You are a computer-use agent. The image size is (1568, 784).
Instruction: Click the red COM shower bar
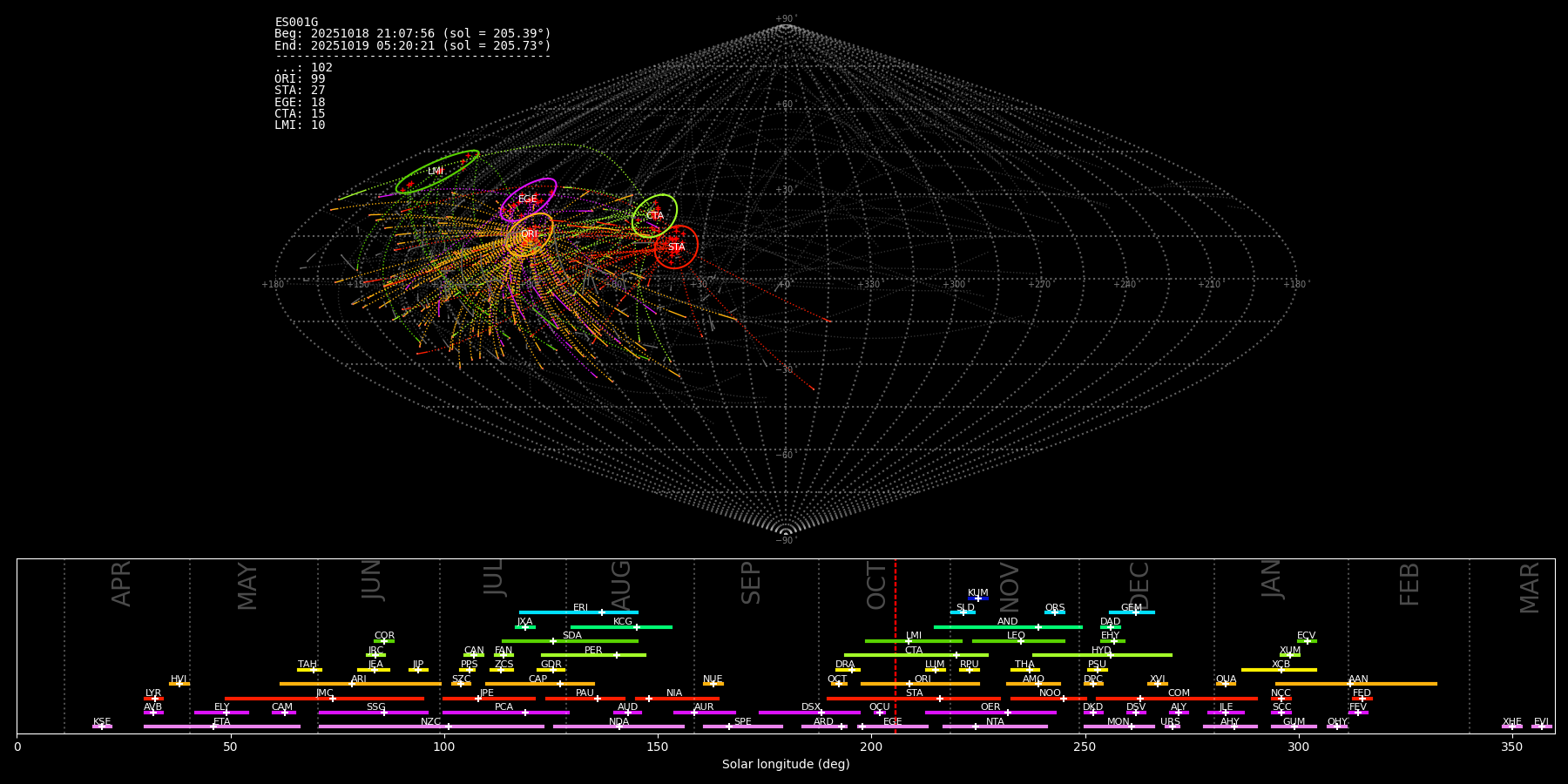click(1177, 699)
